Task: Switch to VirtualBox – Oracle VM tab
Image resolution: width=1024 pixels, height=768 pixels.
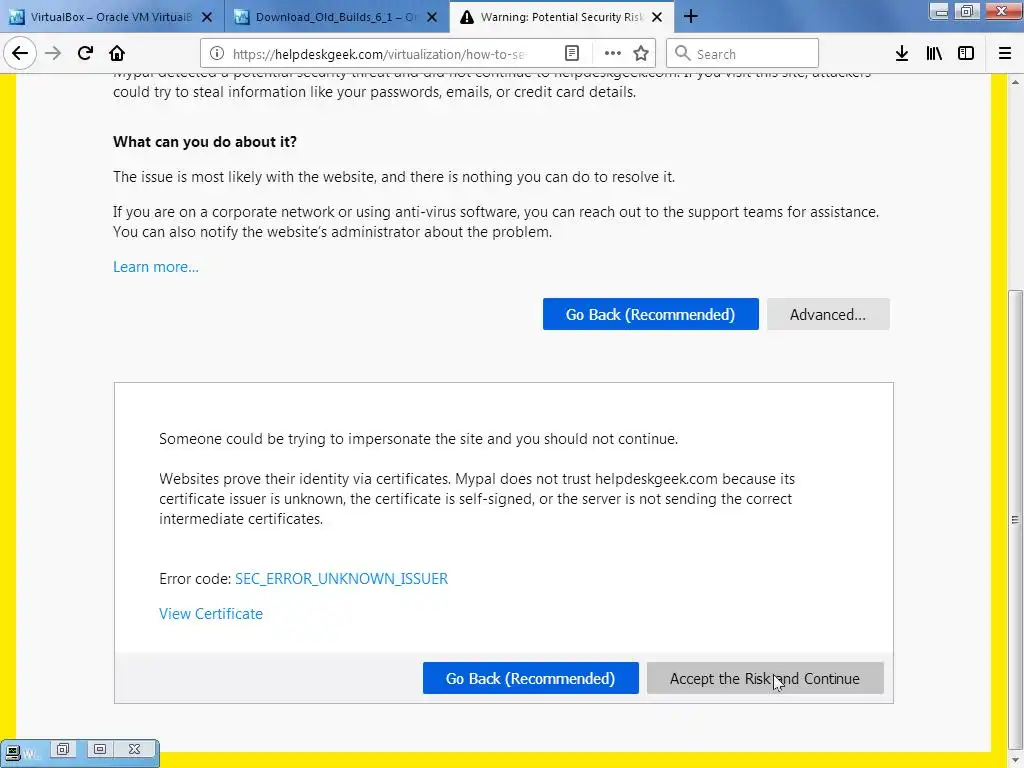Action: click(111, 17)
